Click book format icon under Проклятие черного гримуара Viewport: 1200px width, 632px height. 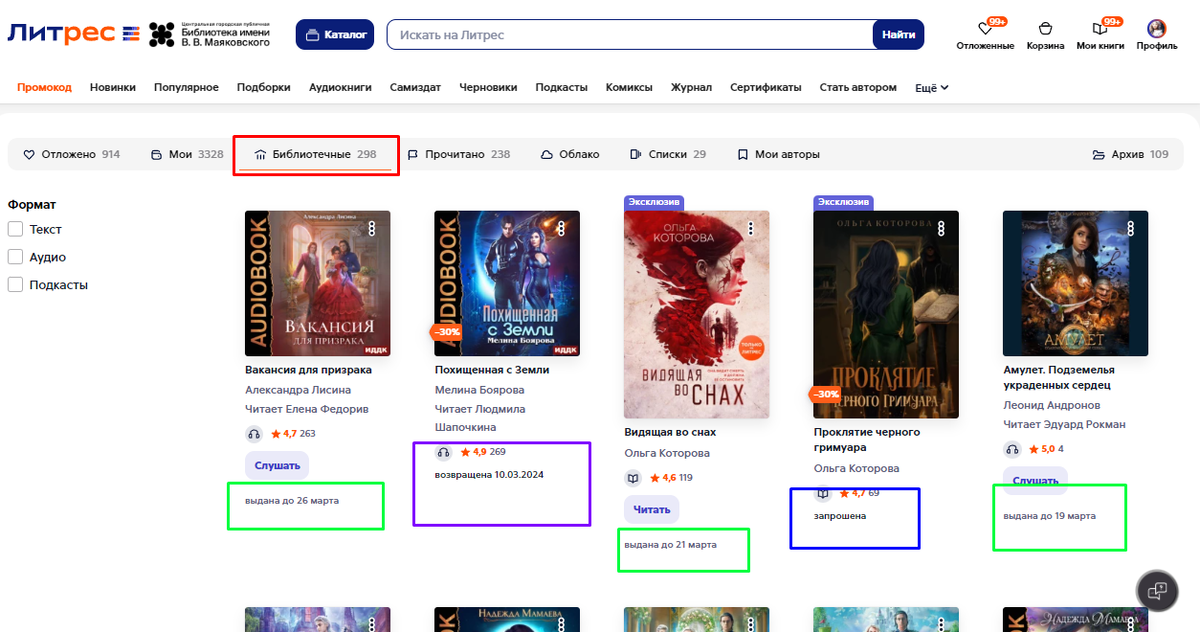click(823, 493)
